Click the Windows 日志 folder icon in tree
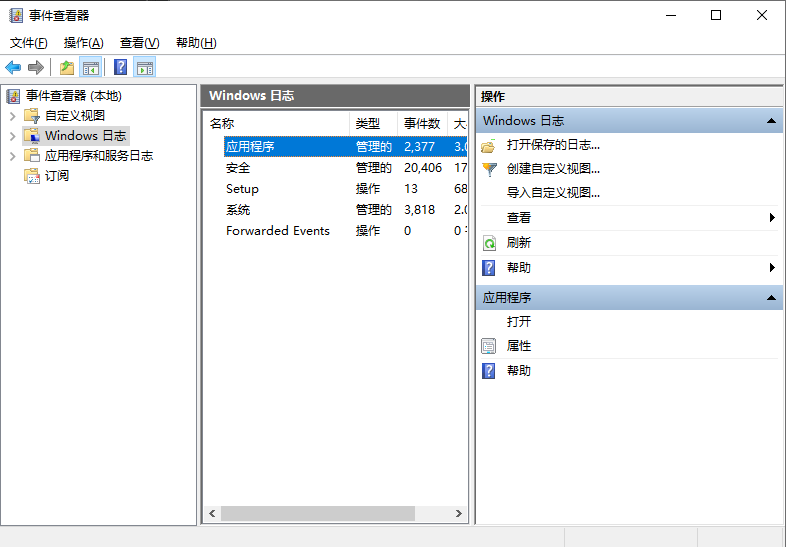786x547 pixels. click(32, 136)
